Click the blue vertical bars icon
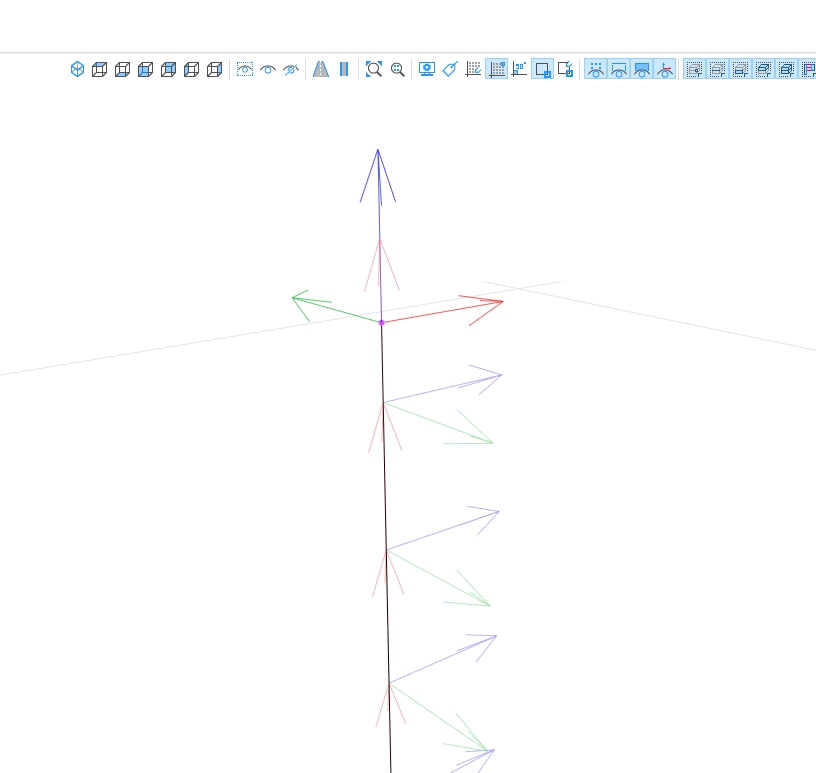This screenshot has height=773, width=816. click(344, 69)
